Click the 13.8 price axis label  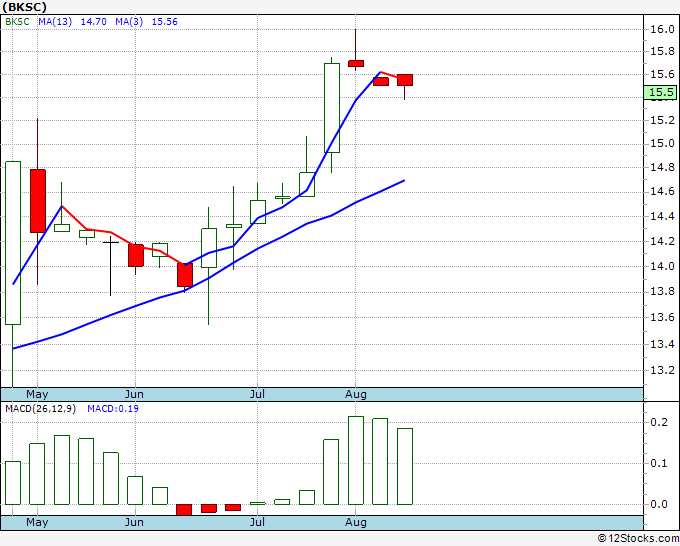point(662,292)
